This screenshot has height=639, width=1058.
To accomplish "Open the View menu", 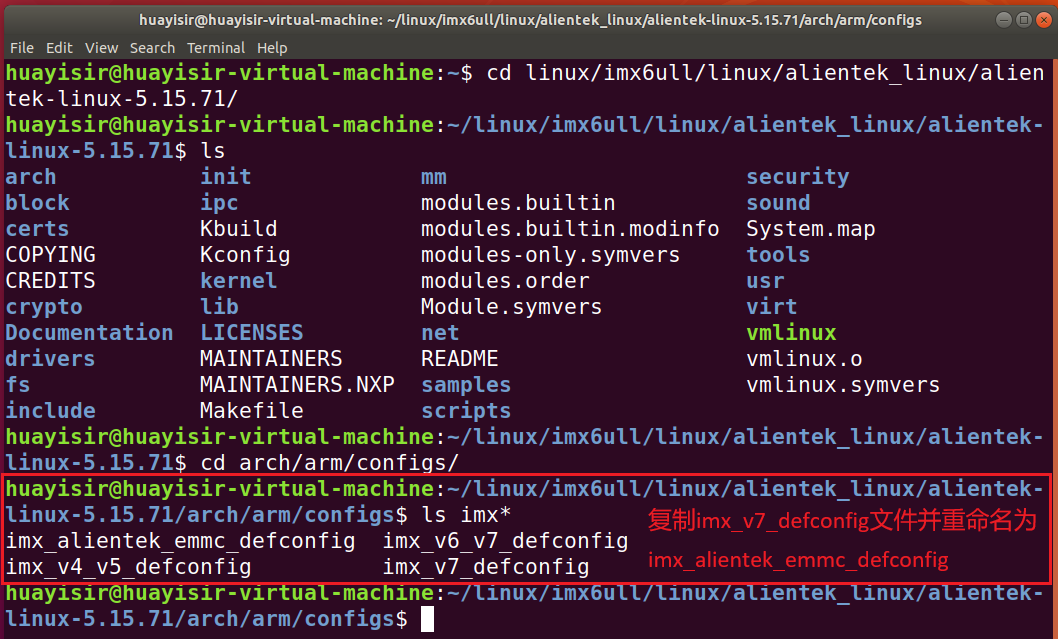I will pyautogui.click(x=100, y=47).
